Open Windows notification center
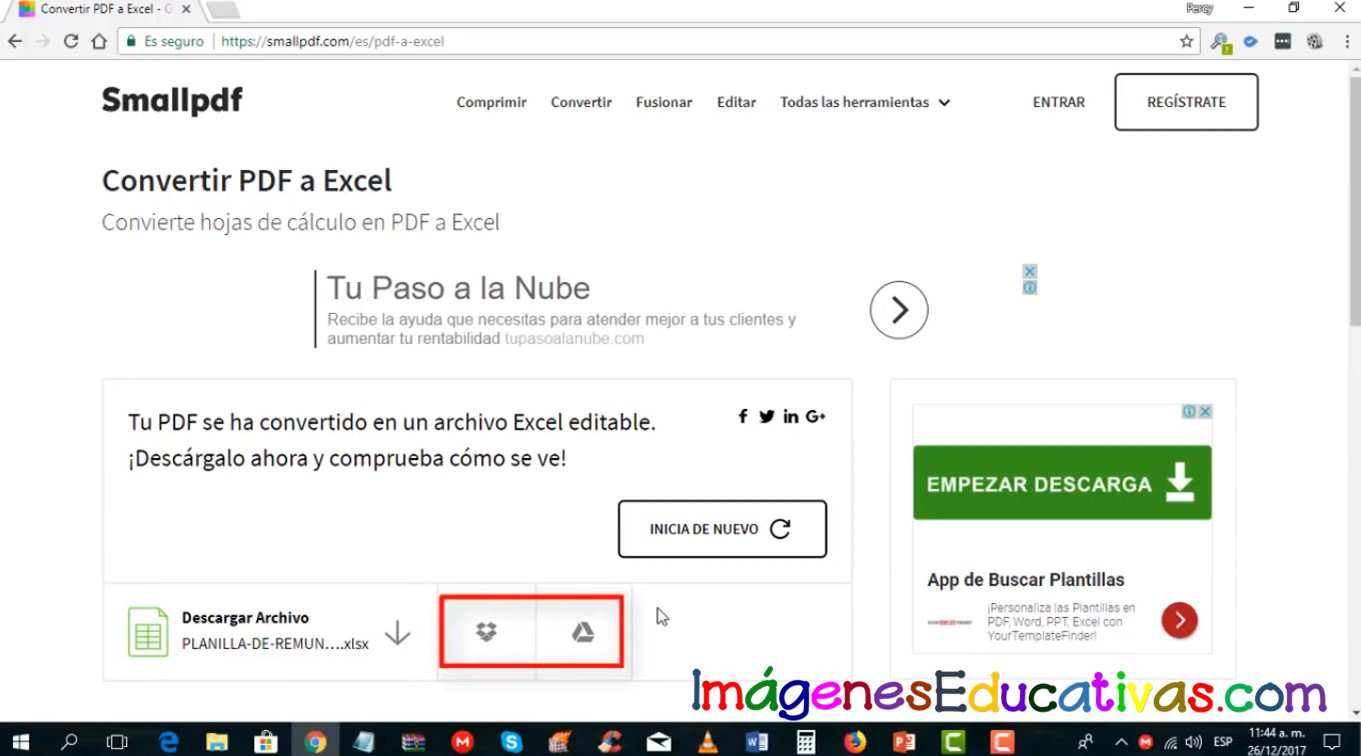This screenshot has height=756, width=1361. click(x=1331, y=742)
